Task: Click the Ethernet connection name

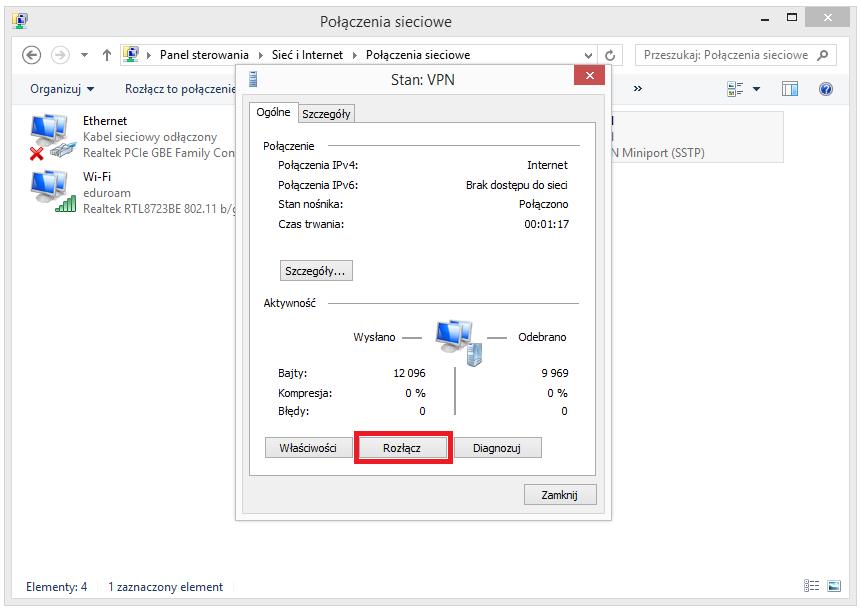Action: (x=105, y=121)
